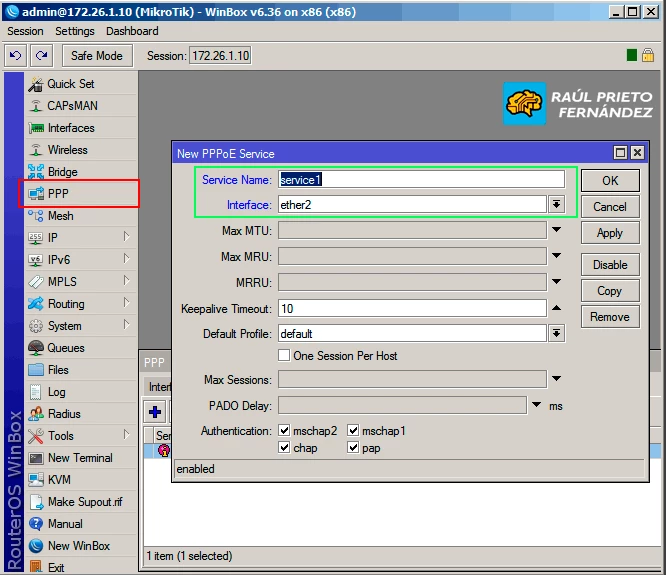Click the undo arrow toolbar button
666x575 pixels.
[x=16, y=56]
